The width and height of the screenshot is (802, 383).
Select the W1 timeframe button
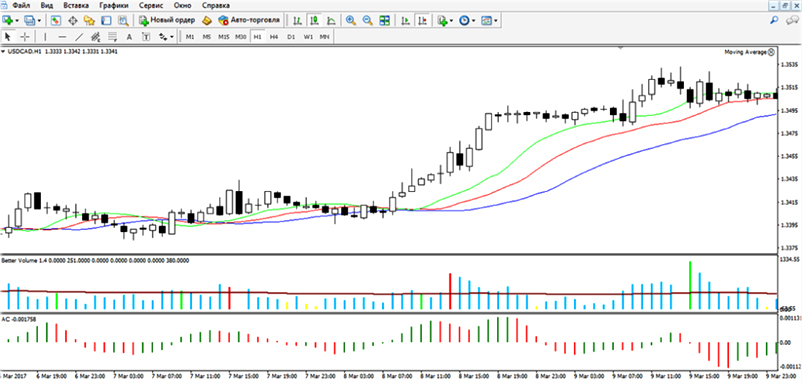[x=307, y=37]
